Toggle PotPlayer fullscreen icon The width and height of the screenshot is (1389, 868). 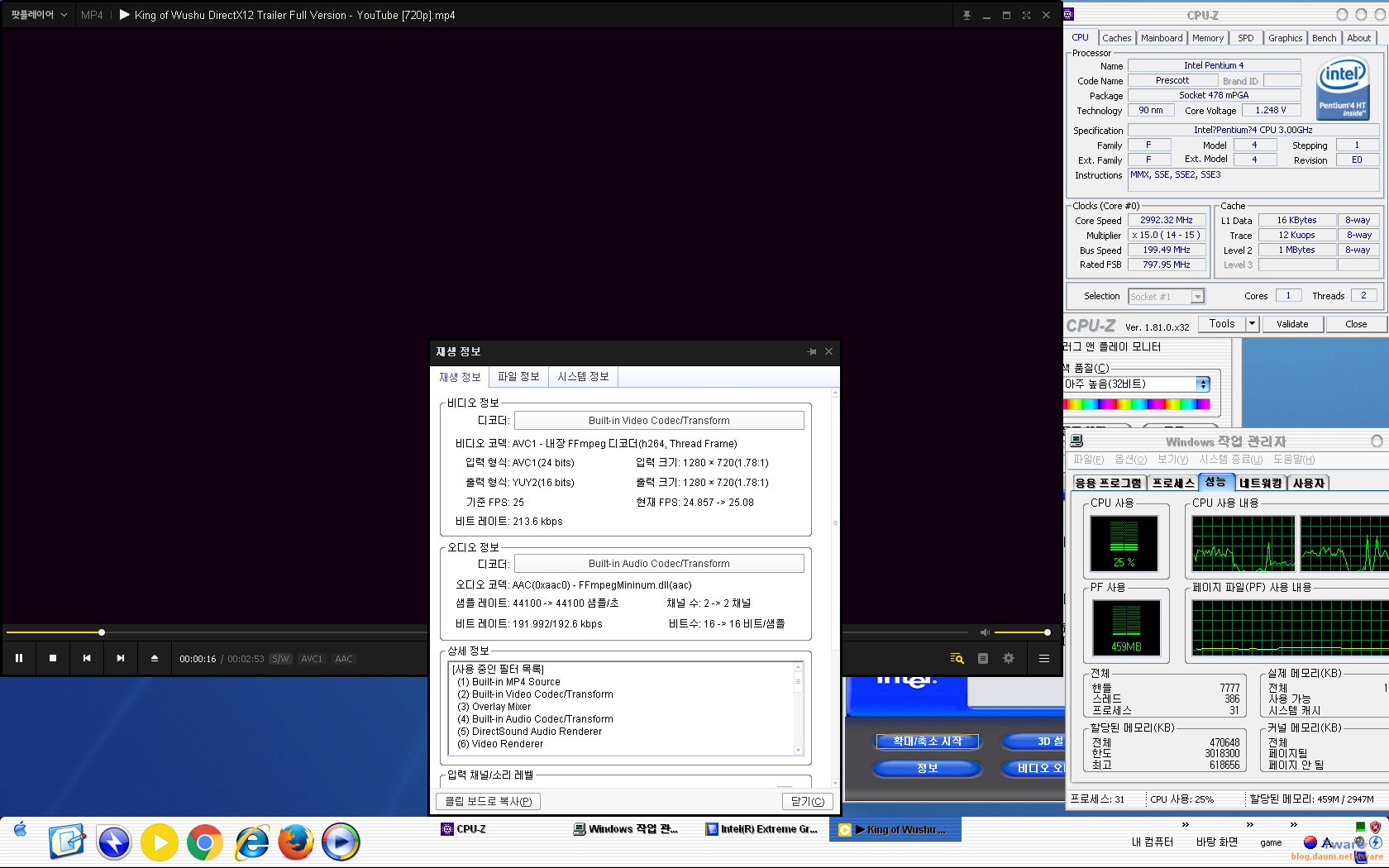(1026, 15)
